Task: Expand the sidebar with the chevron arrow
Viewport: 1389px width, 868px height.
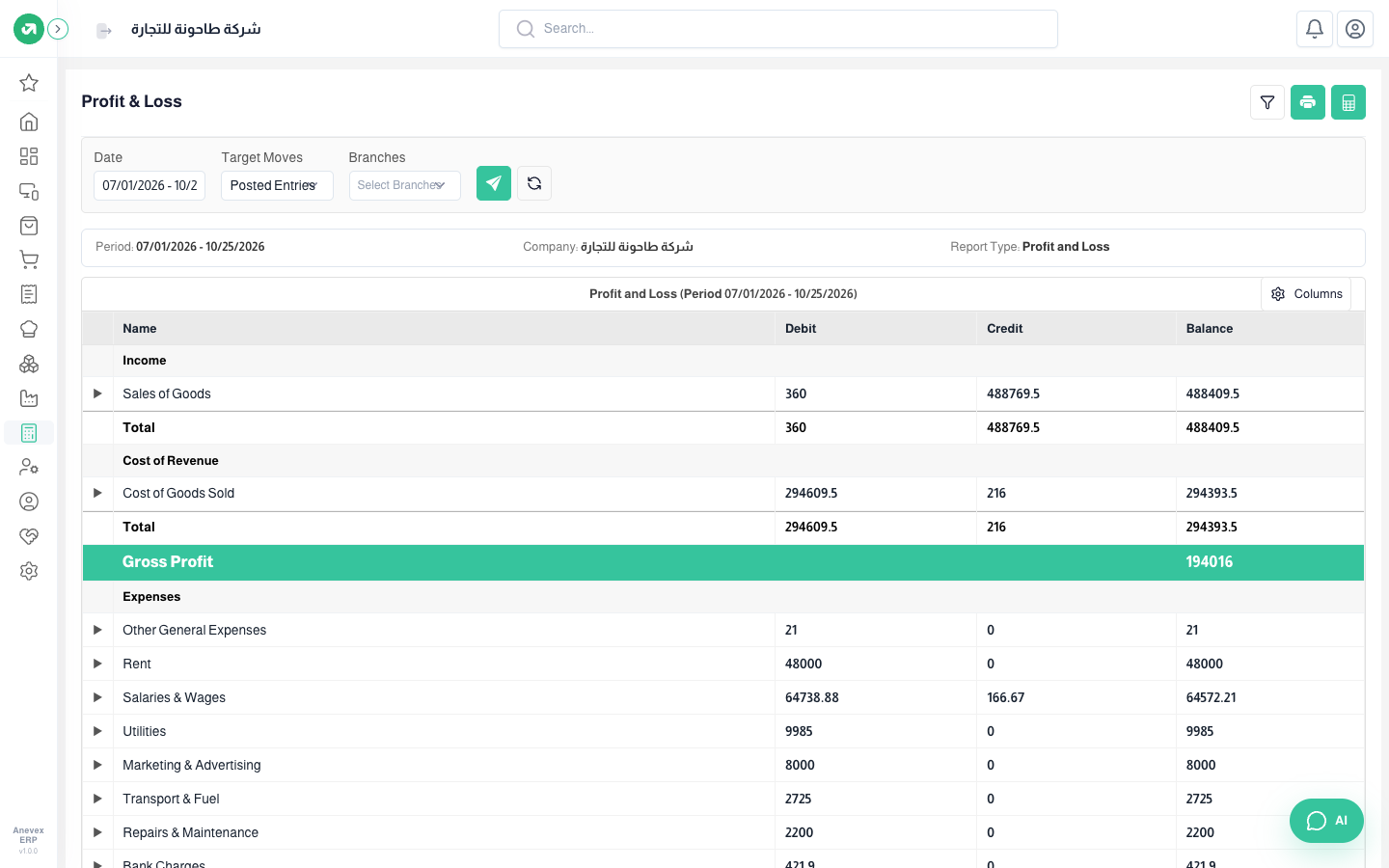Action: (x=58, y=29)
